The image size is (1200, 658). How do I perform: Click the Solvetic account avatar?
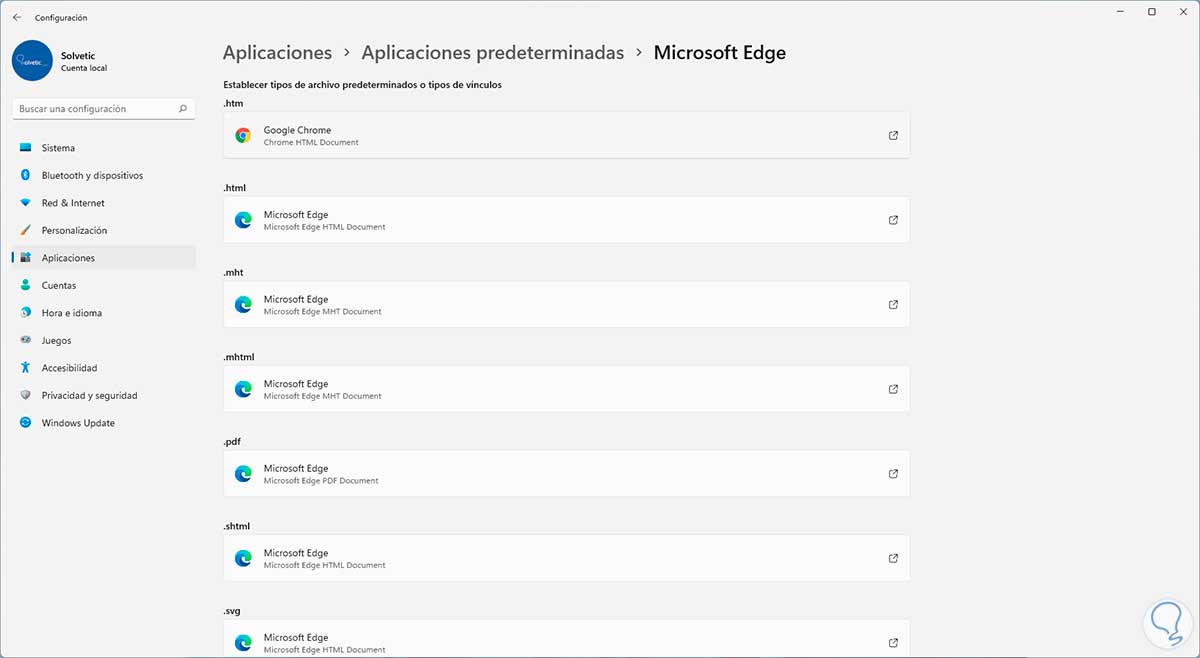tap(32, 60)
